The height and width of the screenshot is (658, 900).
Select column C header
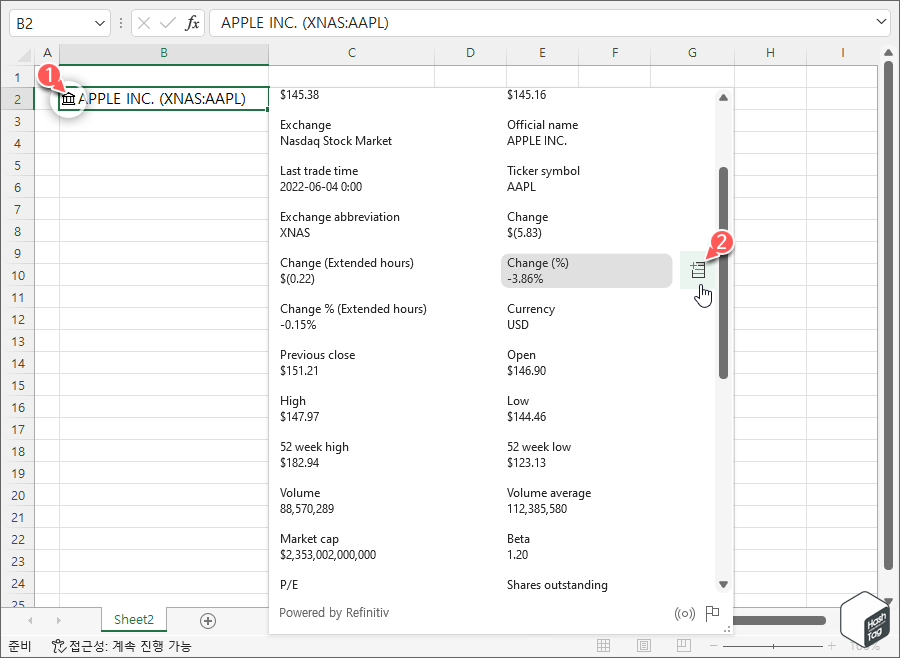[x=351, y=53]
